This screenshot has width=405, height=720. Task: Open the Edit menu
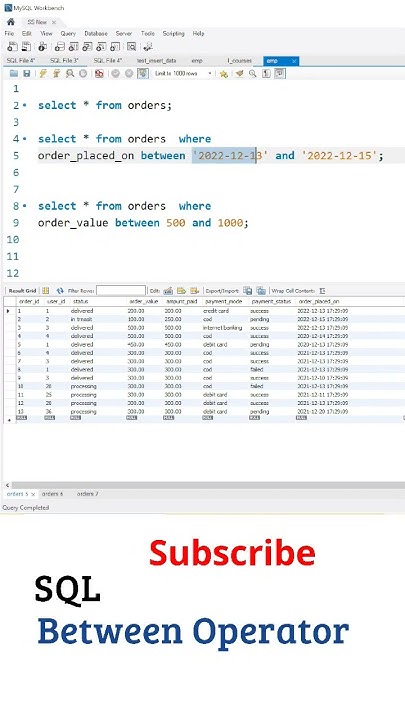(27, 34)
